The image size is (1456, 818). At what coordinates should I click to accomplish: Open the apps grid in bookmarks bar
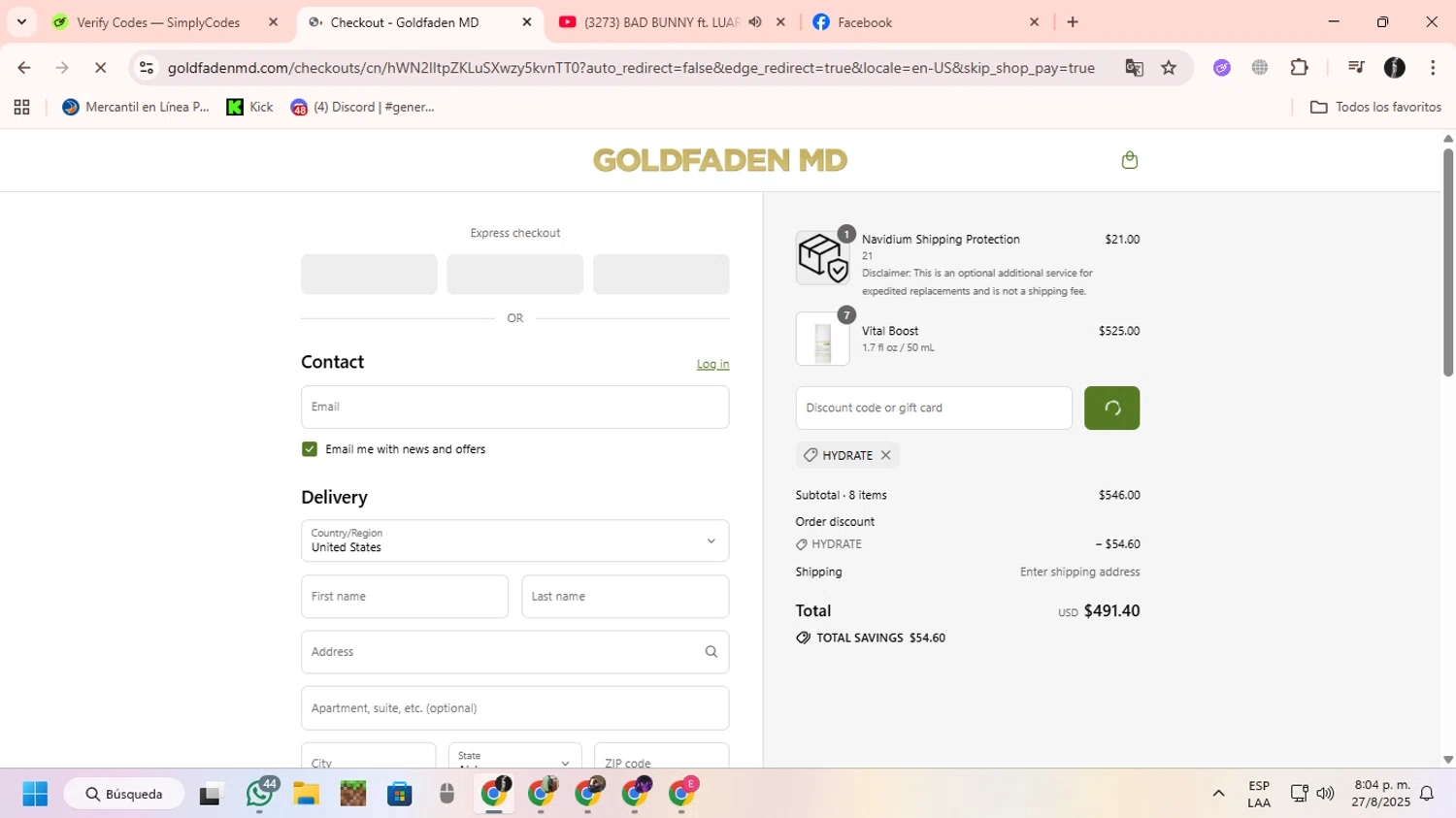click(x=21, y=107)
